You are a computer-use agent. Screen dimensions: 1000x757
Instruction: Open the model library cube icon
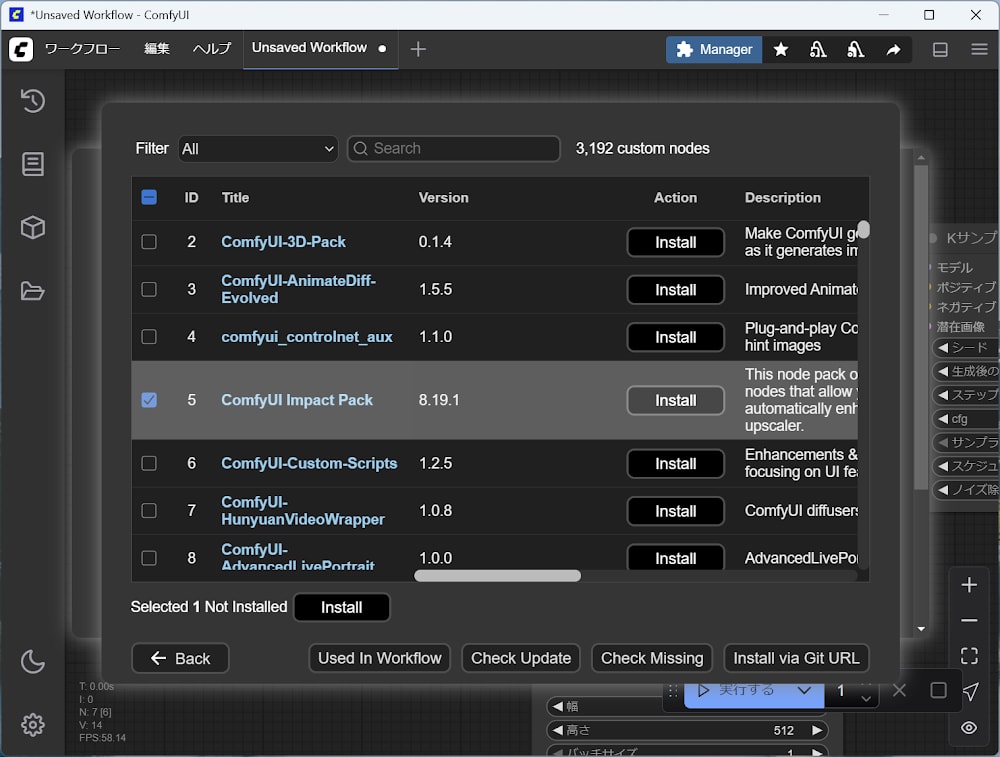point(33,228)
